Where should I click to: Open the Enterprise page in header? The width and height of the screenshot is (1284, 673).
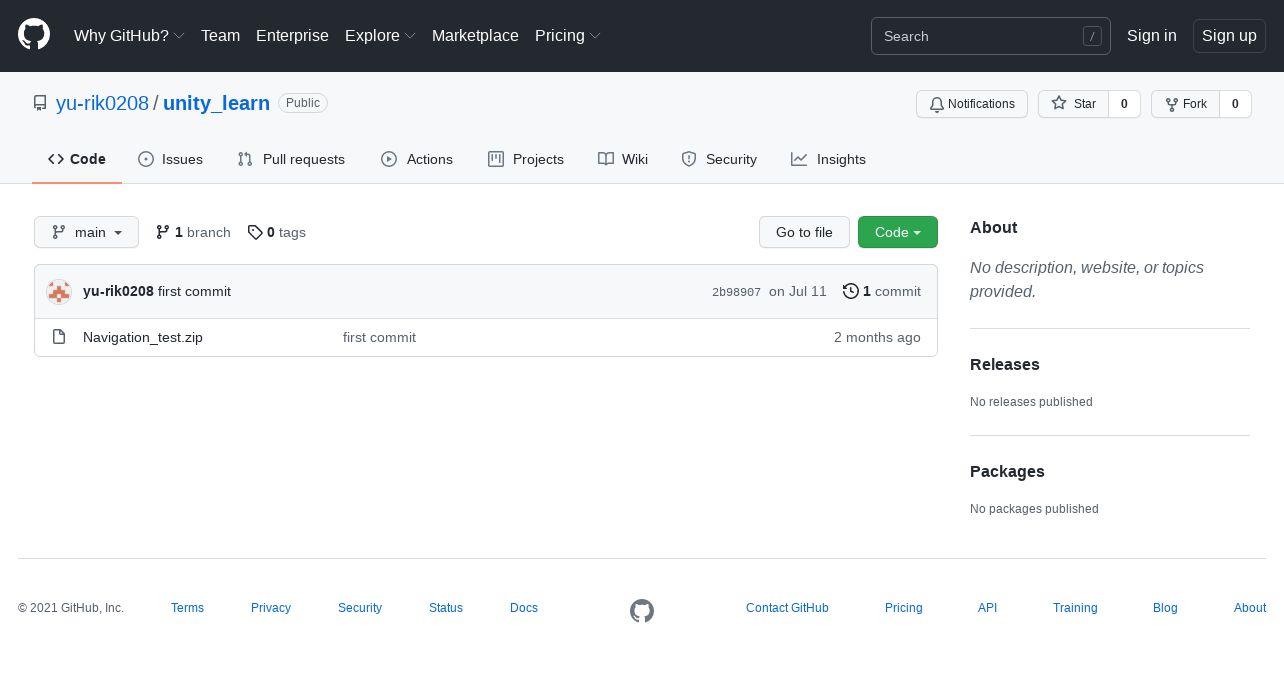(292, 35)
